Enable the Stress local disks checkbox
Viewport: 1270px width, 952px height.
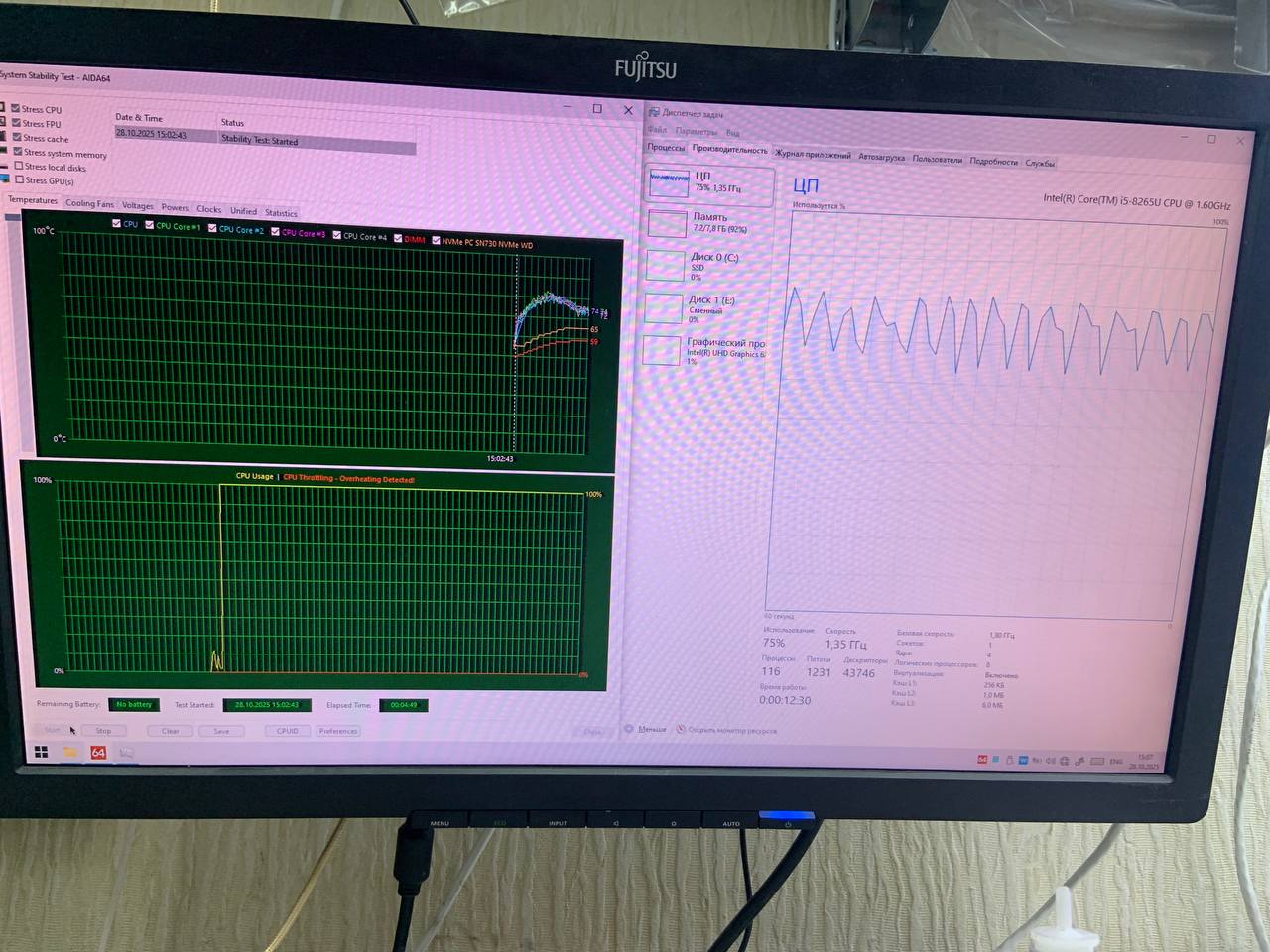19,166
